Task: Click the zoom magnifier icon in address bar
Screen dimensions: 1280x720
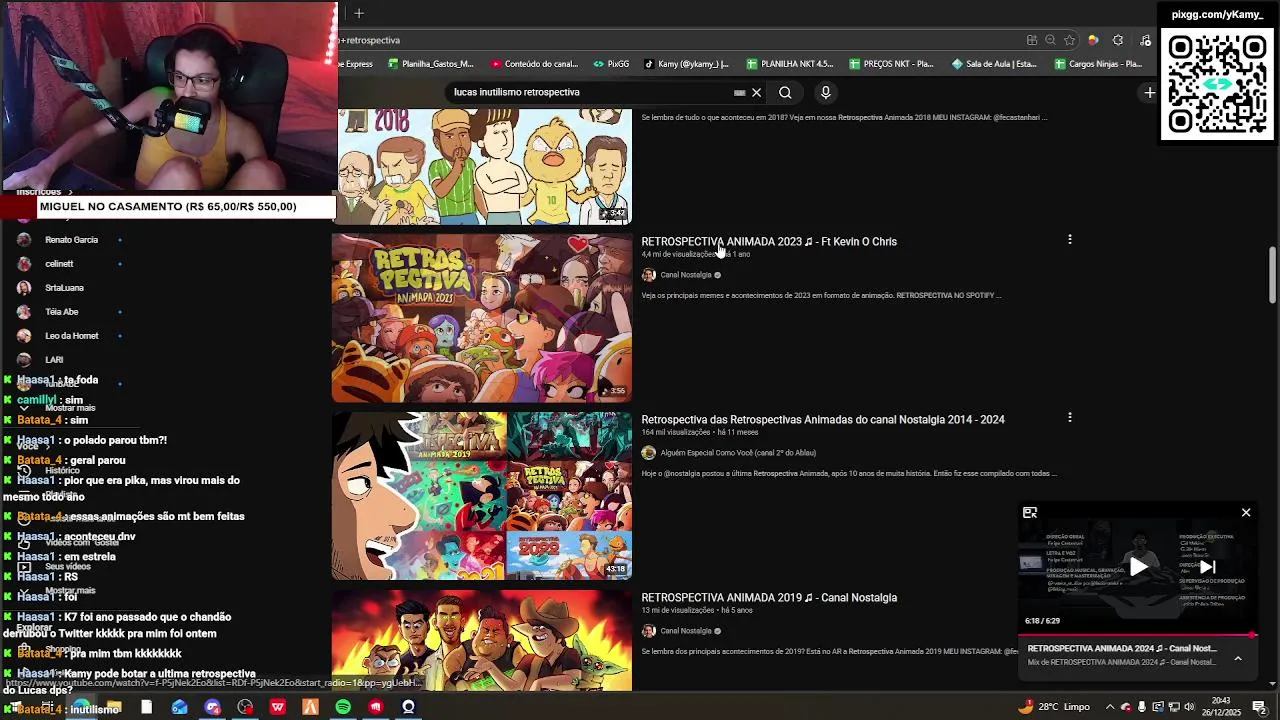Action: coord(1050,40)
